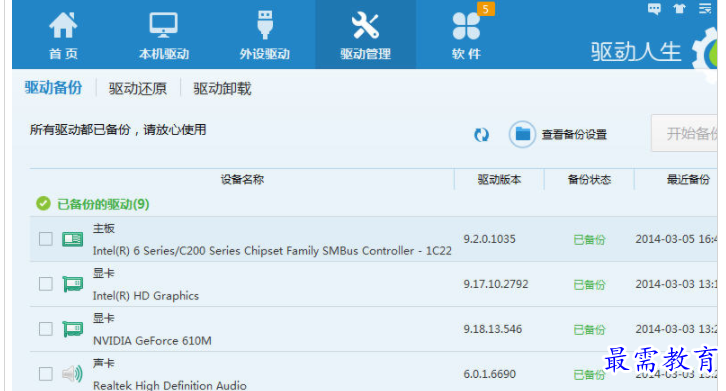This screenshot has width=726, height=391.
Task: Click 已备份 status in the 主板 row
Action: pyautogui.click(x=589, y=240)
